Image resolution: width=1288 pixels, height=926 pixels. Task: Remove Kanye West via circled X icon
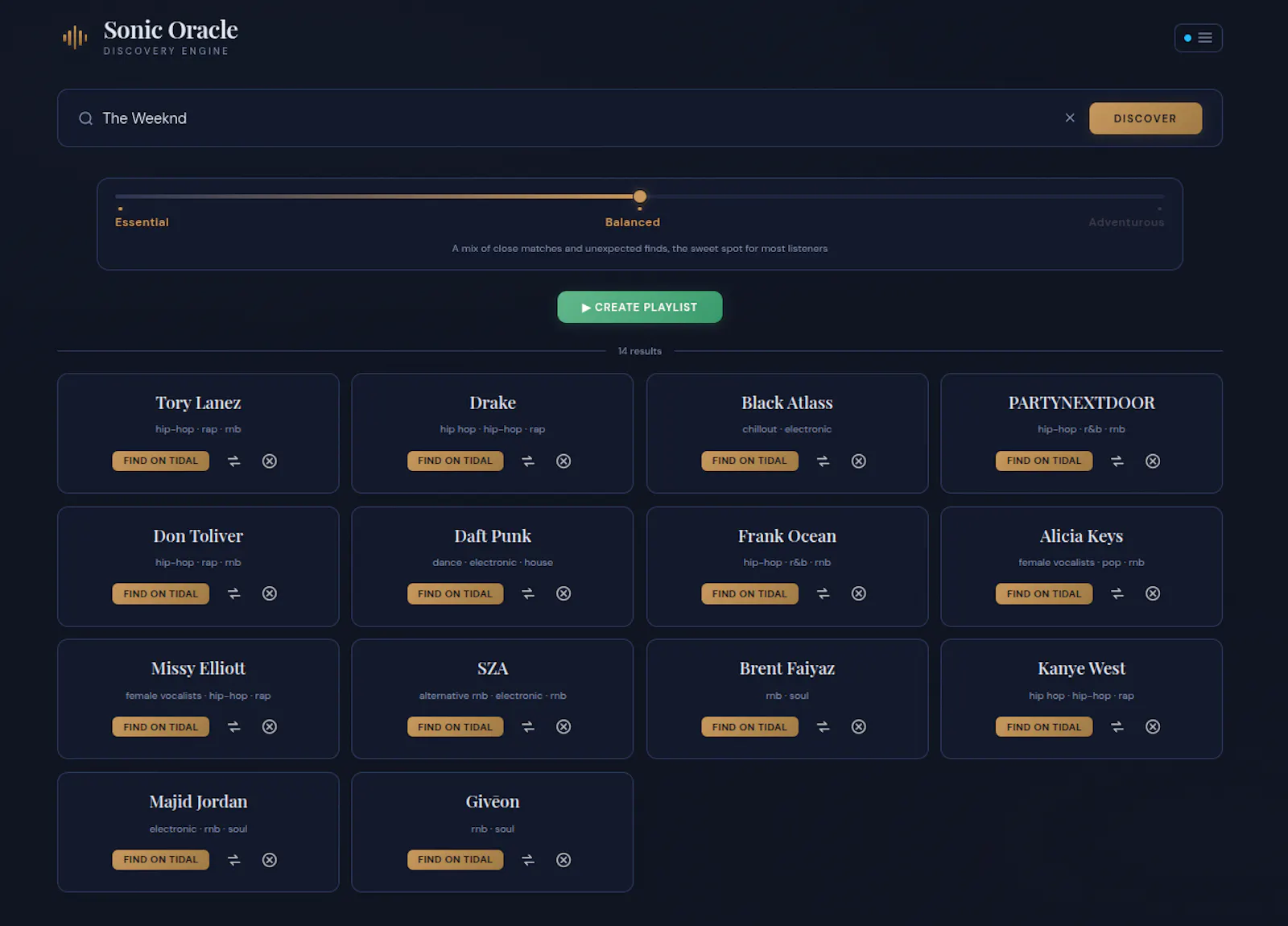[x=1153, y=727]
